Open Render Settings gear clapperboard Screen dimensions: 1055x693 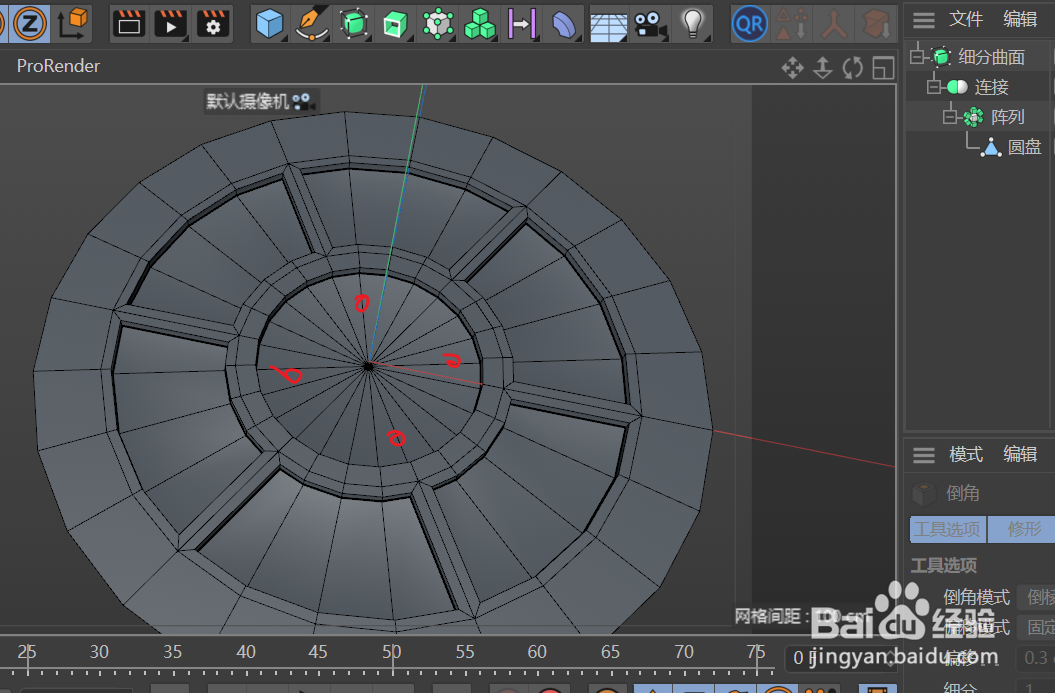point(213,25)
